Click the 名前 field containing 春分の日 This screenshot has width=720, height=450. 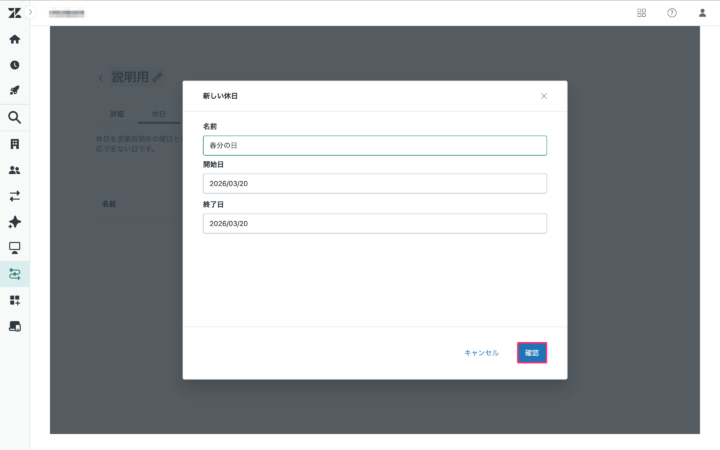point(374,145)
